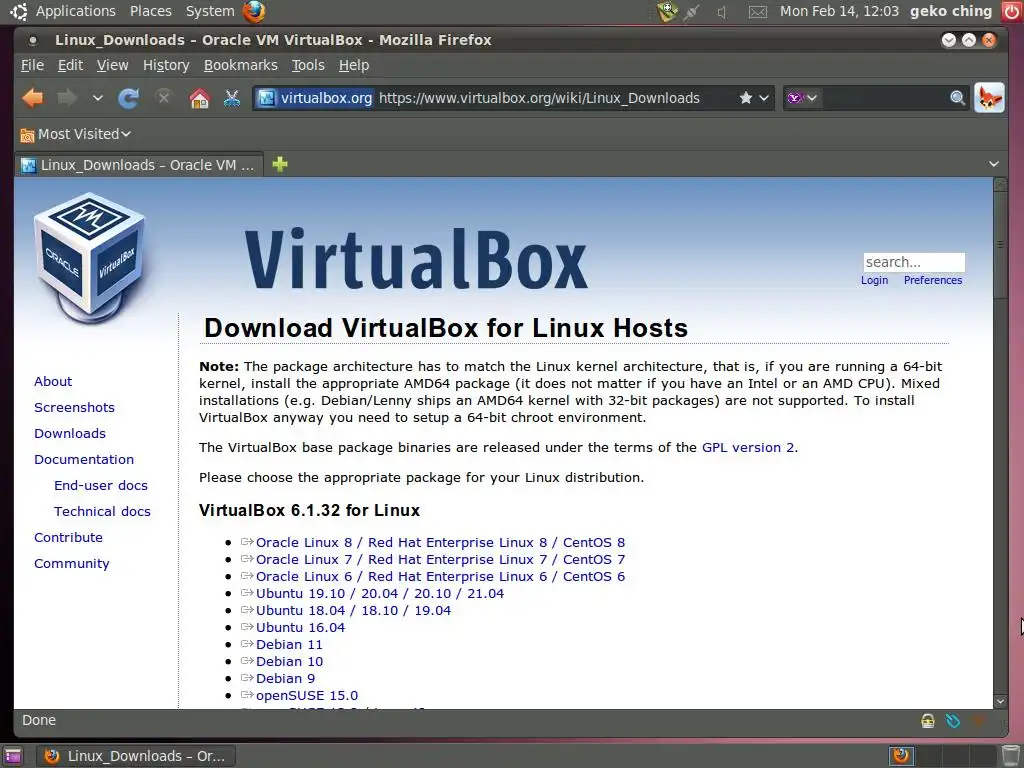Click the red power button in panel

(x=1011, y=11)
